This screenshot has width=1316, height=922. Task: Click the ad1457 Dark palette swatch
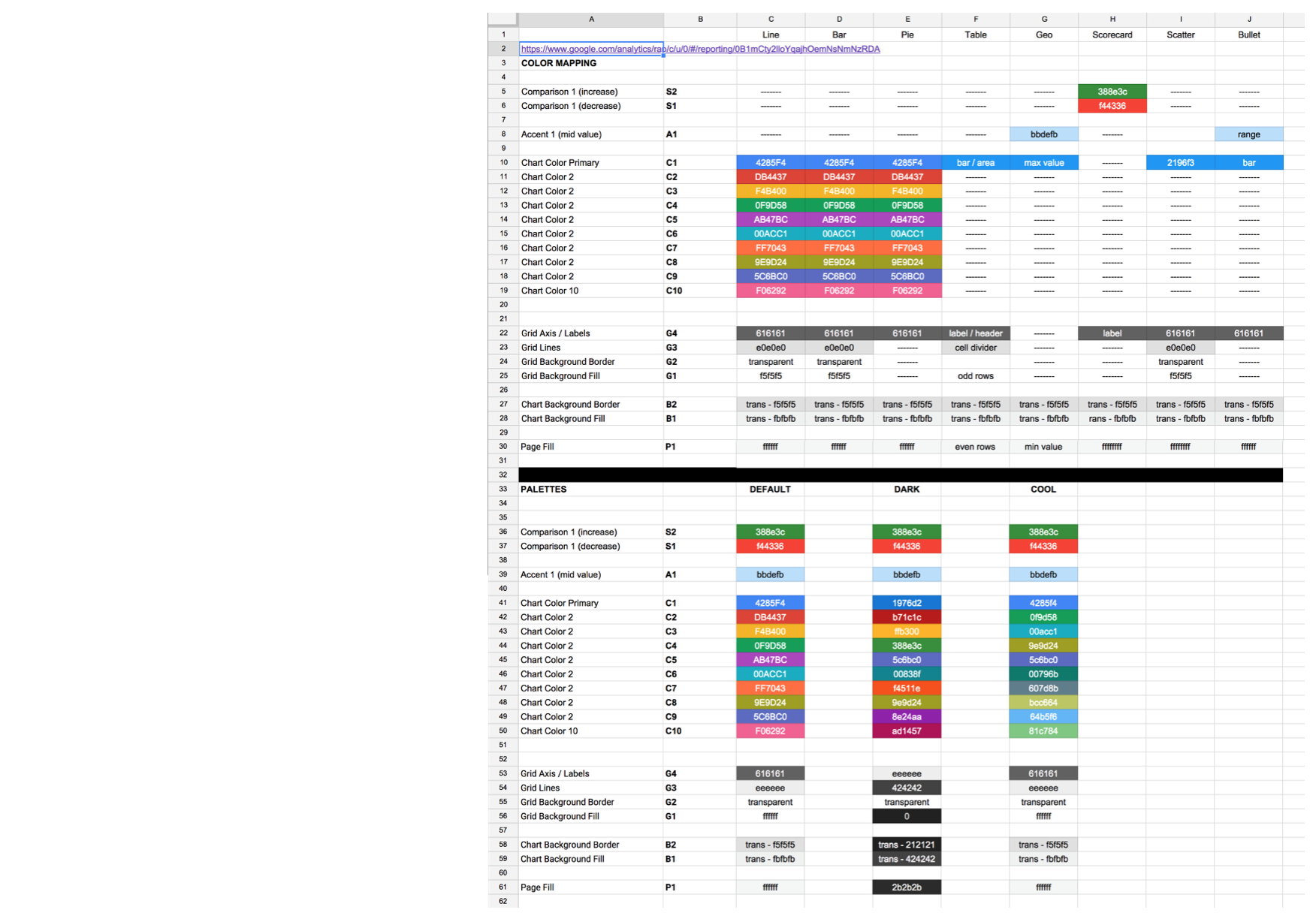pyautogui.click(x=907, y=731)
